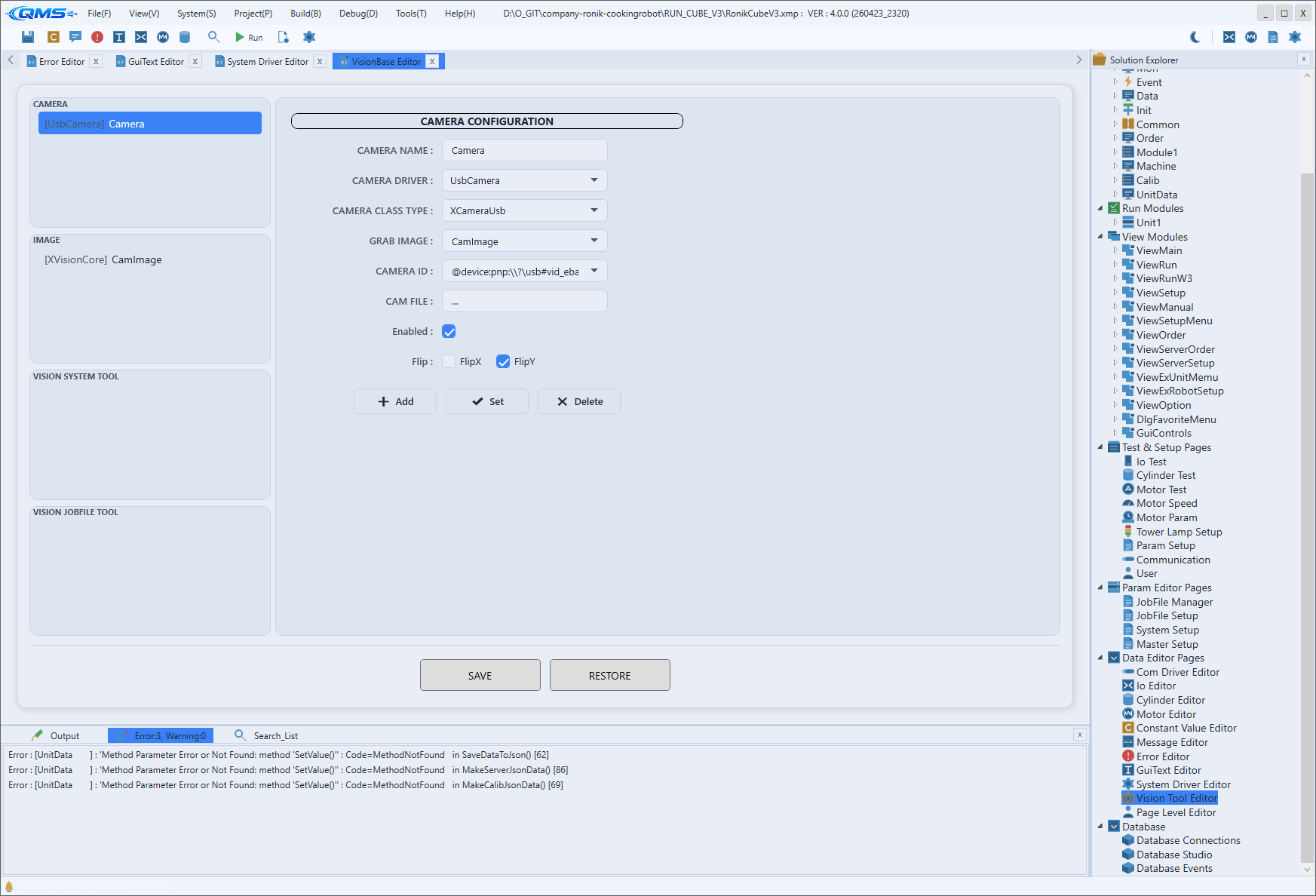Click the red Error editor toolbar icon
Screen dimensions: 1316x896
pos(97,37)
